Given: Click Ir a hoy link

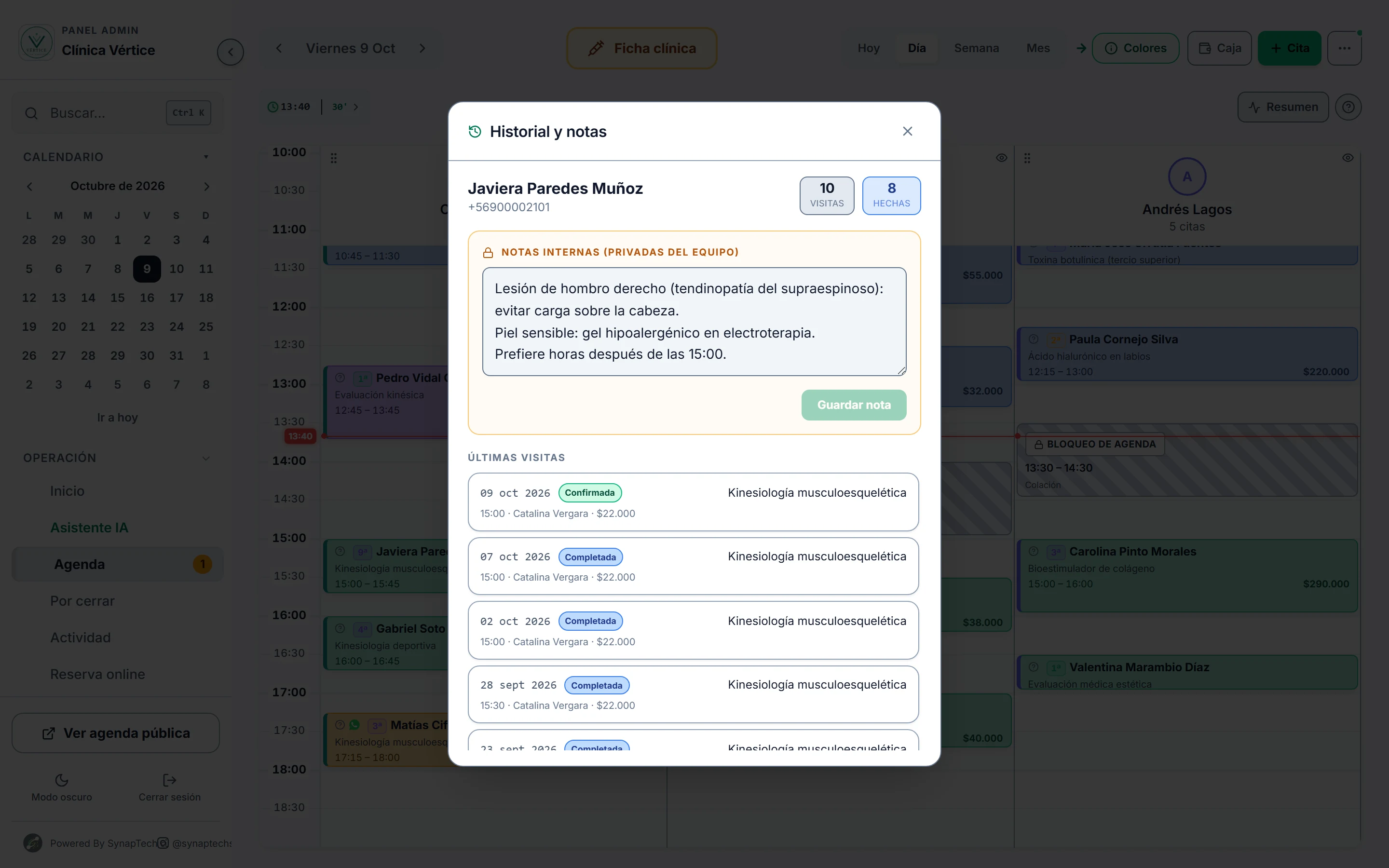Looking at the screenshot, I should pos(118,417).
